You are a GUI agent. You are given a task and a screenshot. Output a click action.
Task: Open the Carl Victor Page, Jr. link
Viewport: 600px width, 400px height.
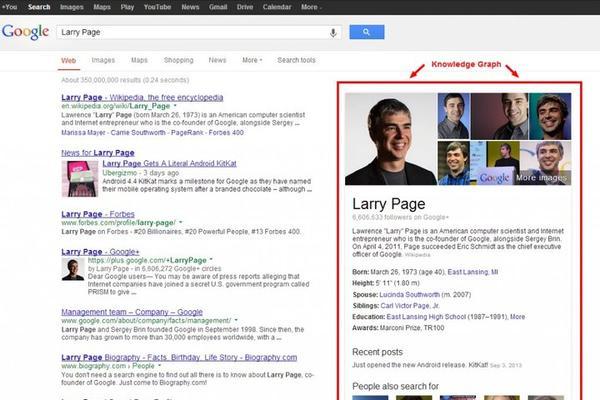click(410, 305)
